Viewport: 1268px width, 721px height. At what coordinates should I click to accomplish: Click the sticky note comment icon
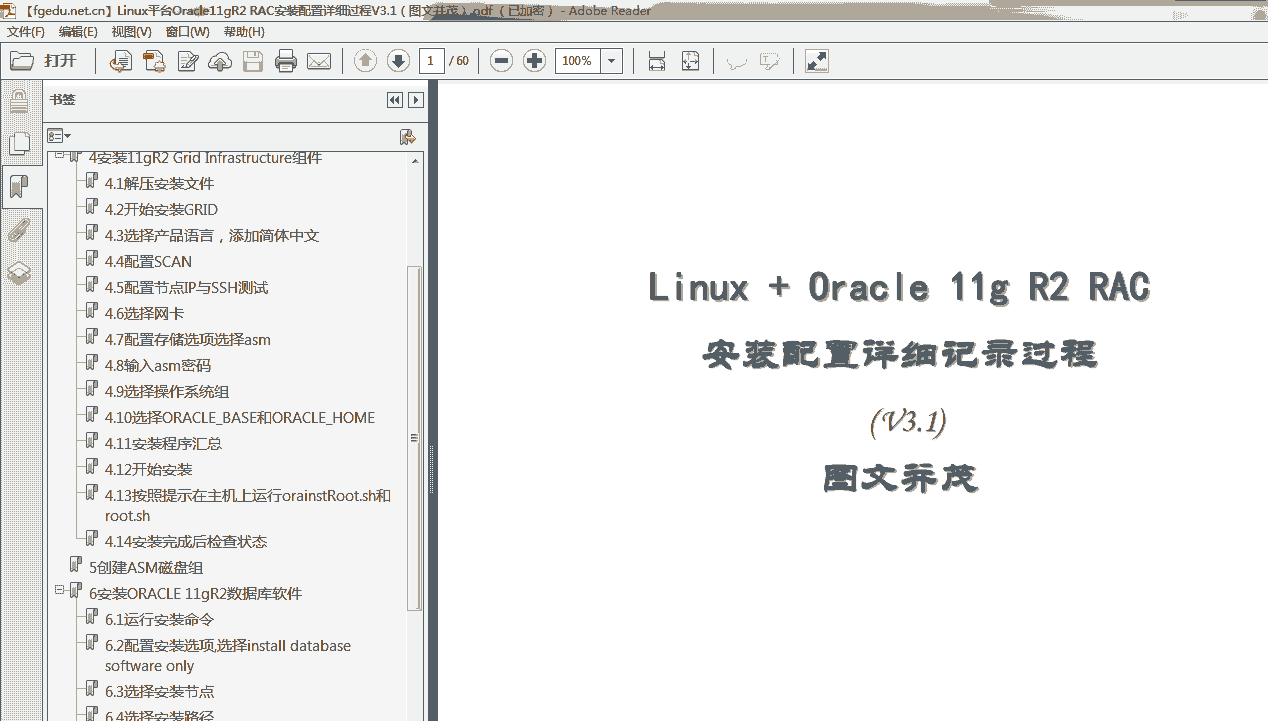(x=737, y=61)
